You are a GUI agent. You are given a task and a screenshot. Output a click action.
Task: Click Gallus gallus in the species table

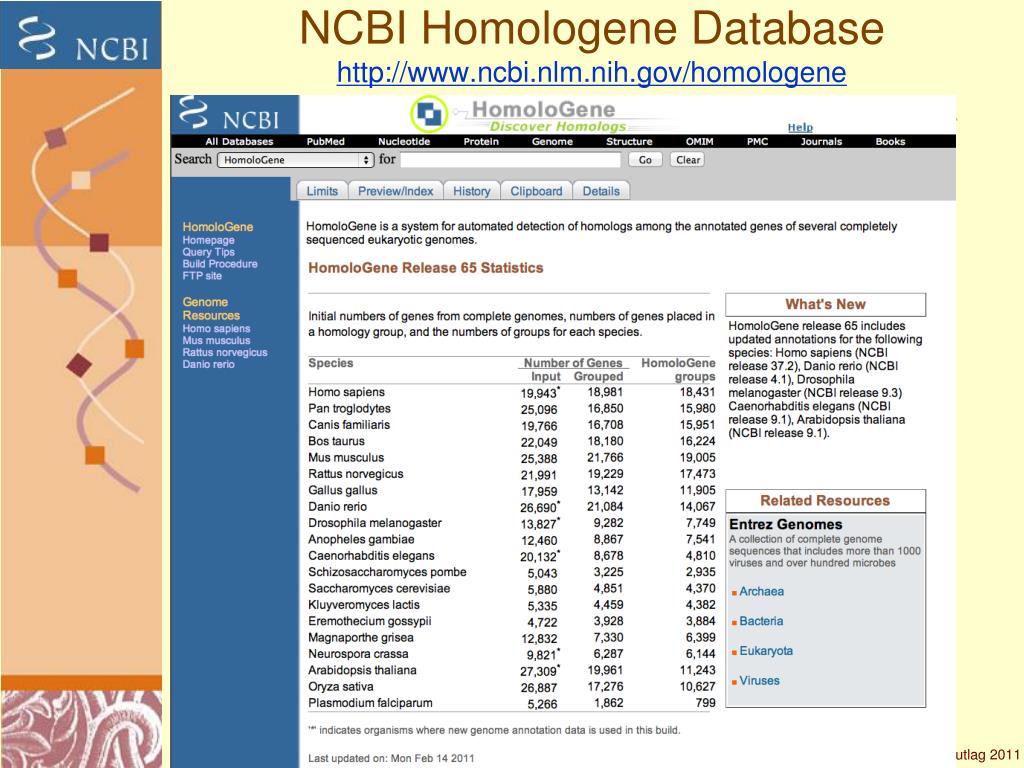click(x=342, y=490)
